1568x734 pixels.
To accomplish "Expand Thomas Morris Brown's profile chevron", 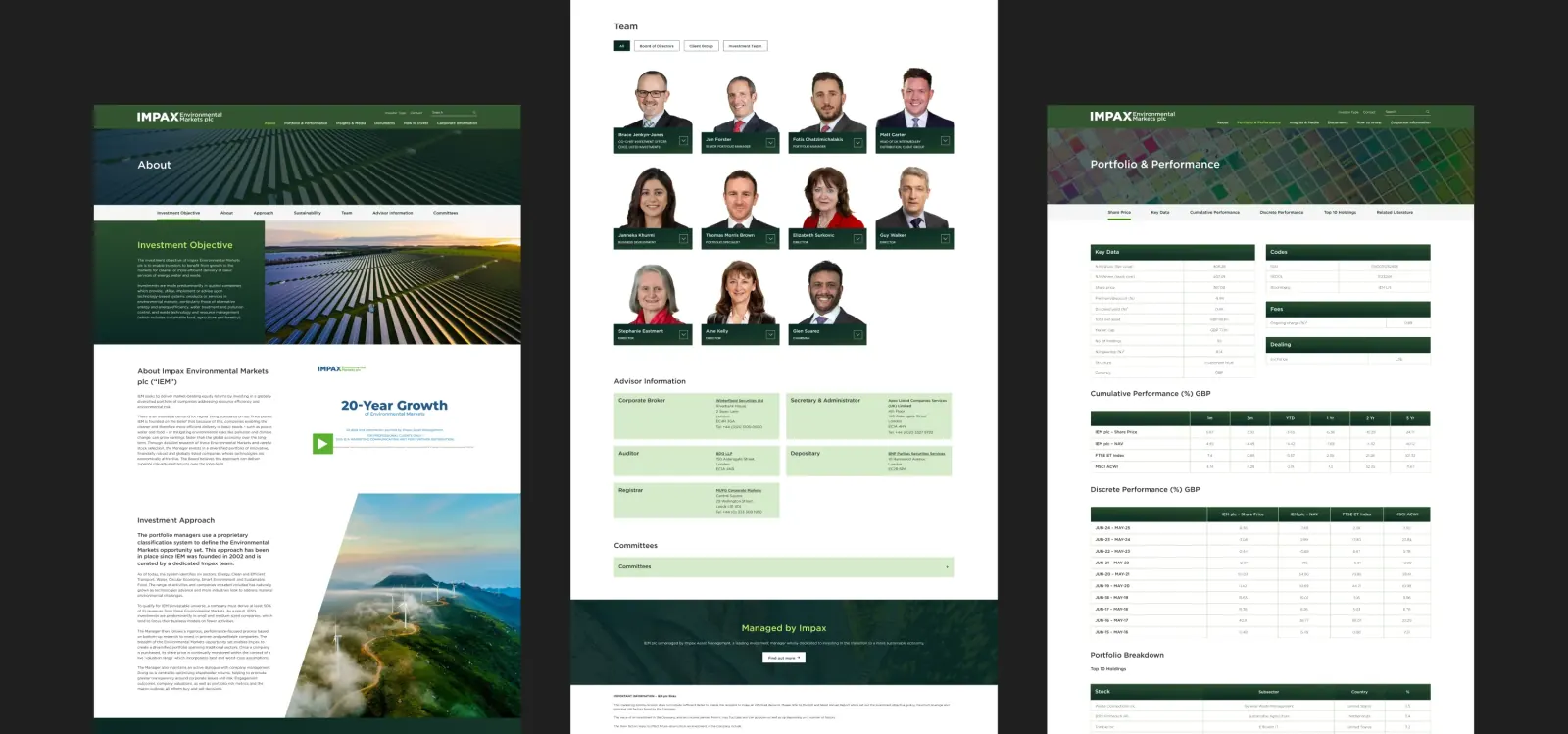I will pyautogui.click(x=770, y=239).
